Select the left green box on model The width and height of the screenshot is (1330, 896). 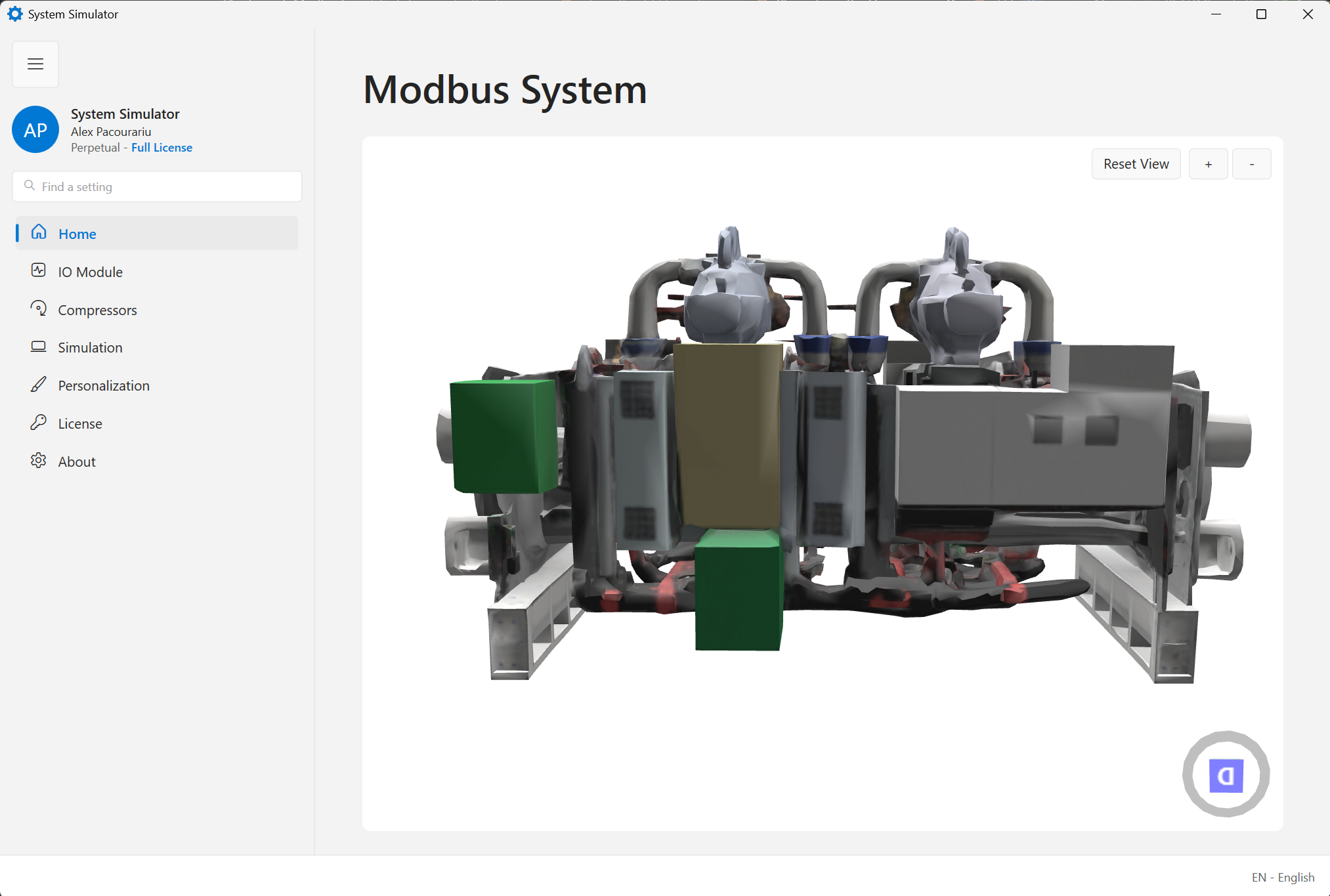[504, 436]
